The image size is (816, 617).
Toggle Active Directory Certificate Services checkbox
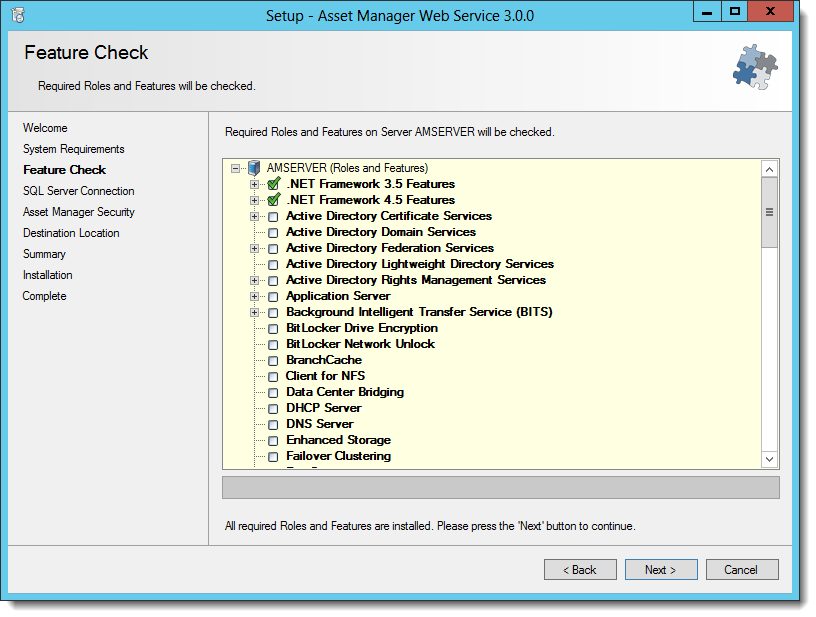(x=273, y=217)
